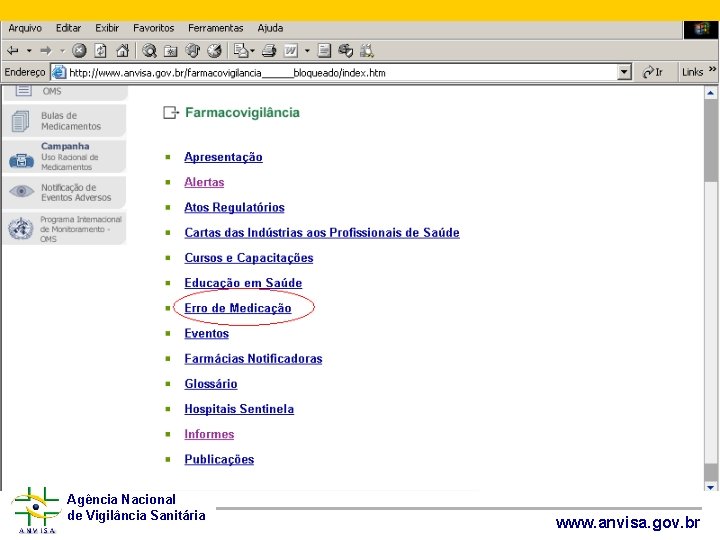The image size is (720, 540).
Task: Click the Windows logo throbber
Action: [x=701, y=30]
